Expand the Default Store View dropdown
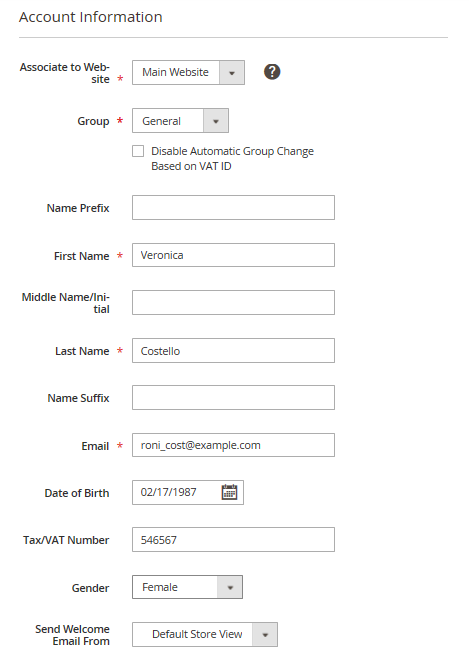 pos(205,634)
